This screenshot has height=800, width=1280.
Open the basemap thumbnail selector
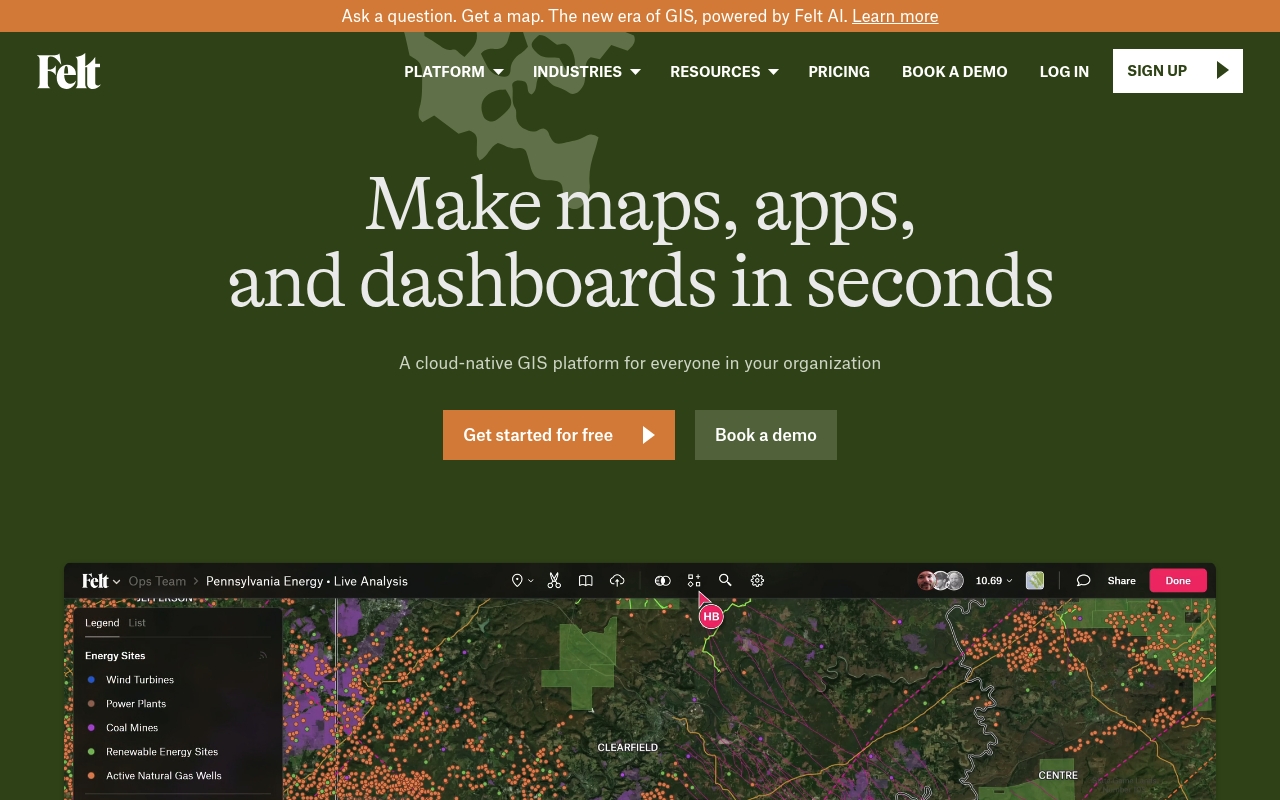point(1035,580)
